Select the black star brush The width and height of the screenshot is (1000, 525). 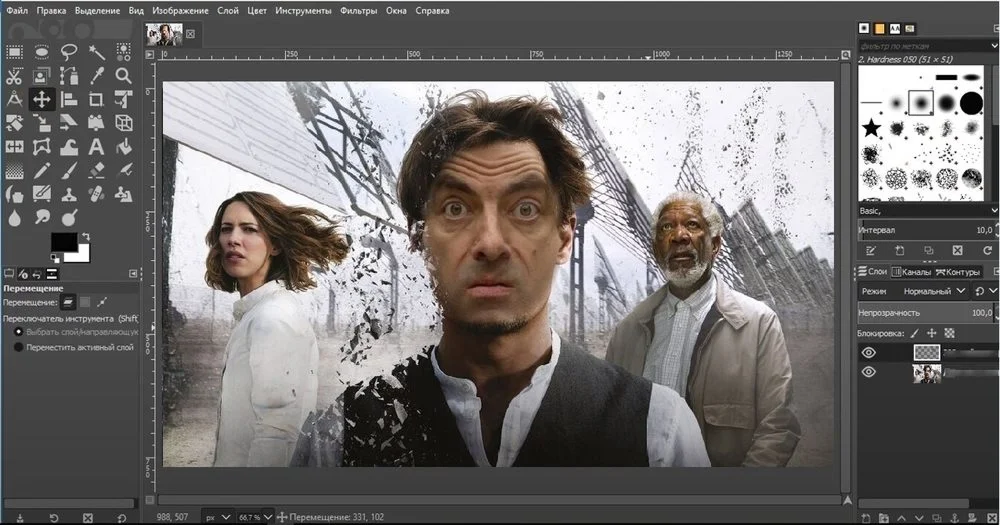click(871, 128)
